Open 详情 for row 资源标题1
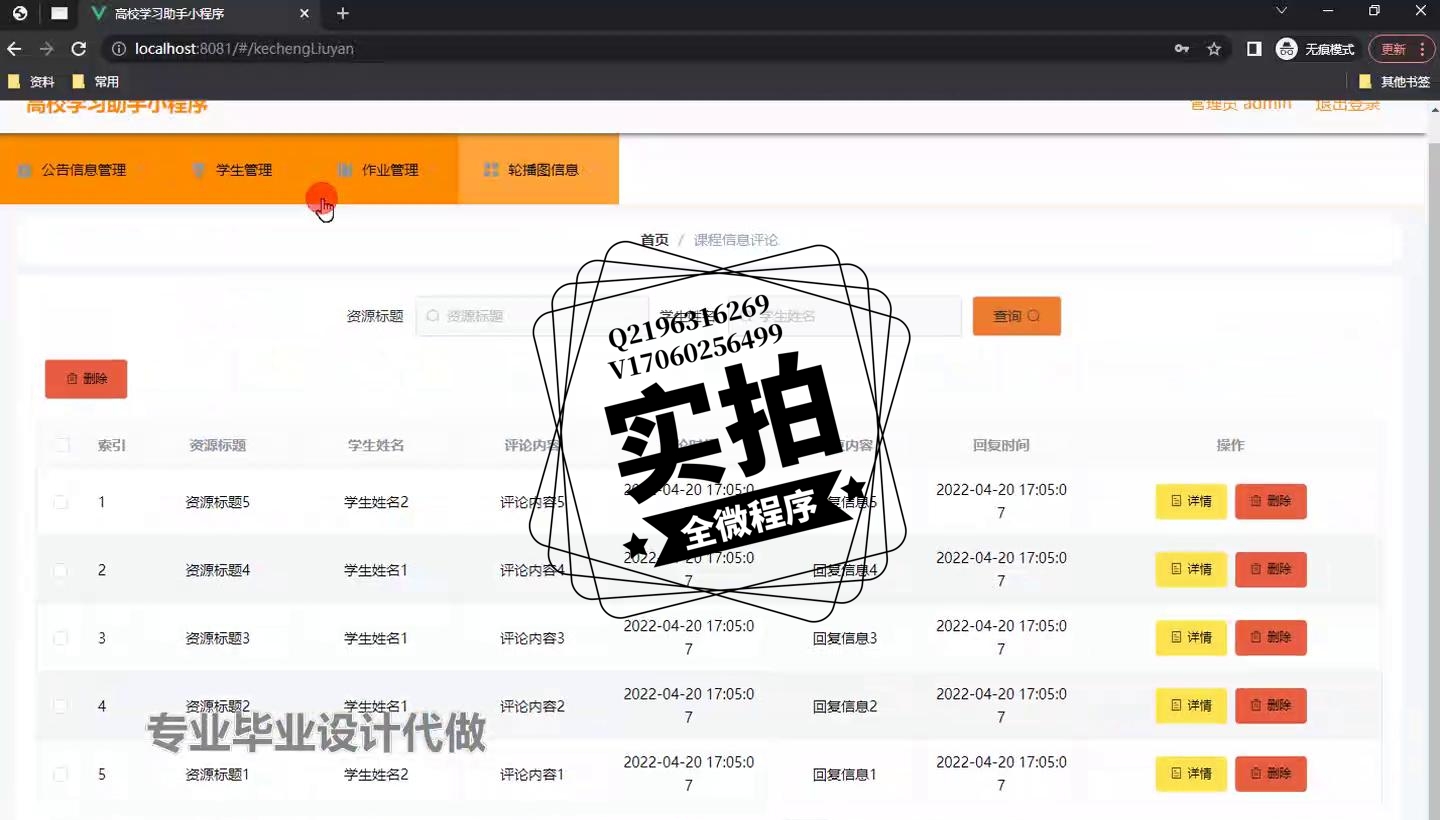The width and height of the screenshot is (1440, 820). (x=1191, y=774)
